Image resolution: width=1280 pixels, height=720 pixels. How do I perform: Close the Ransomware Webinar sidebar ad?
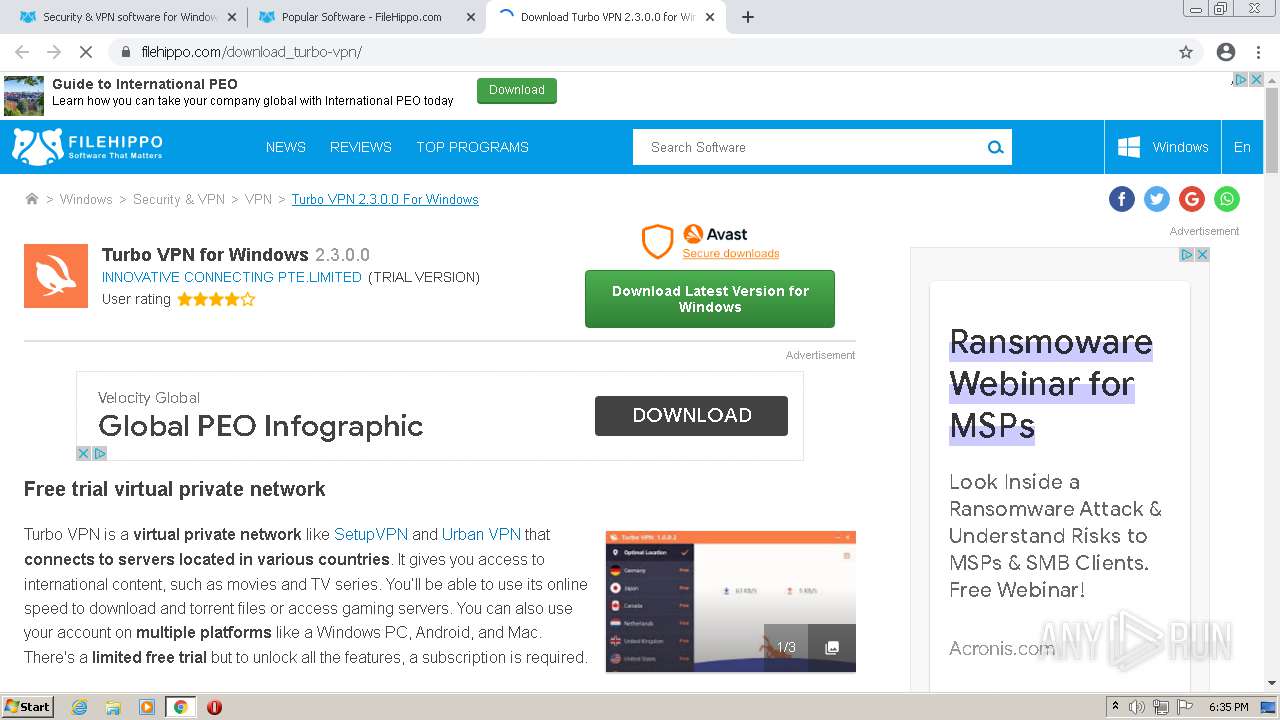[1203, 255]
